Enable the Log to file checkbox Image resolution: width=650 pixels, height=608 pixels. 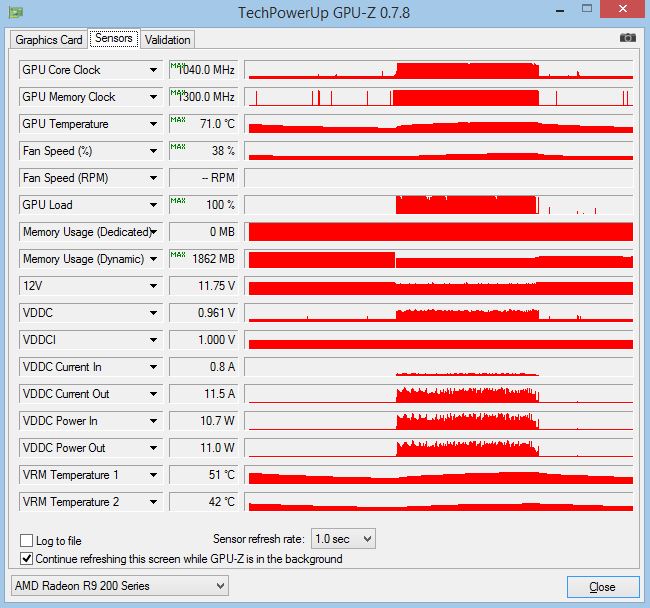27,540
